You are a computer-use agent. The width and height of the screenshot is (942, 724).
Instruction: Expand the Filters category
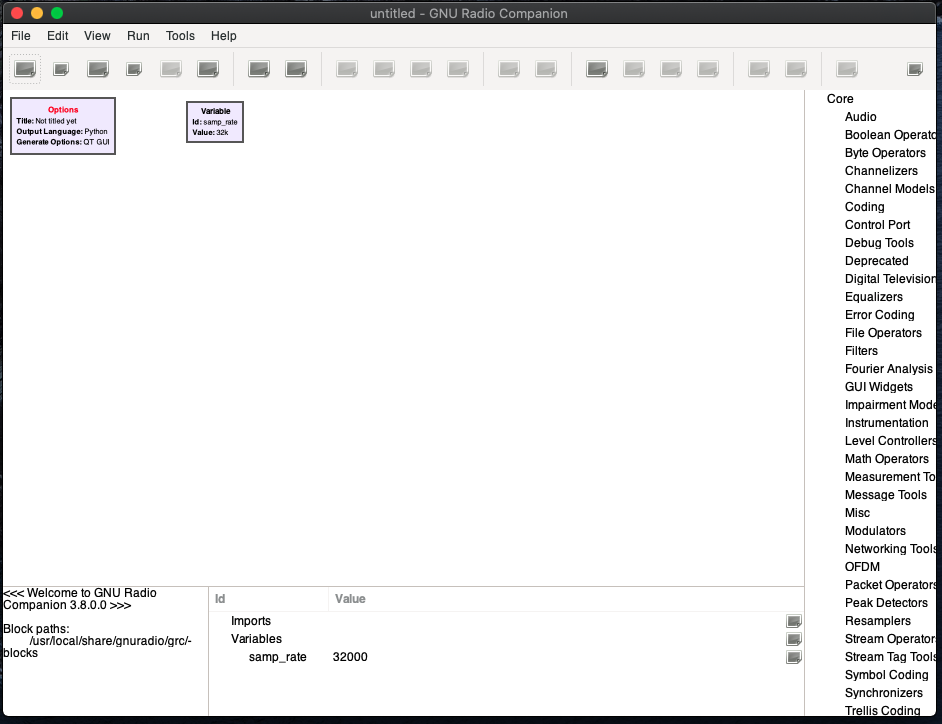tap(861, 351)
